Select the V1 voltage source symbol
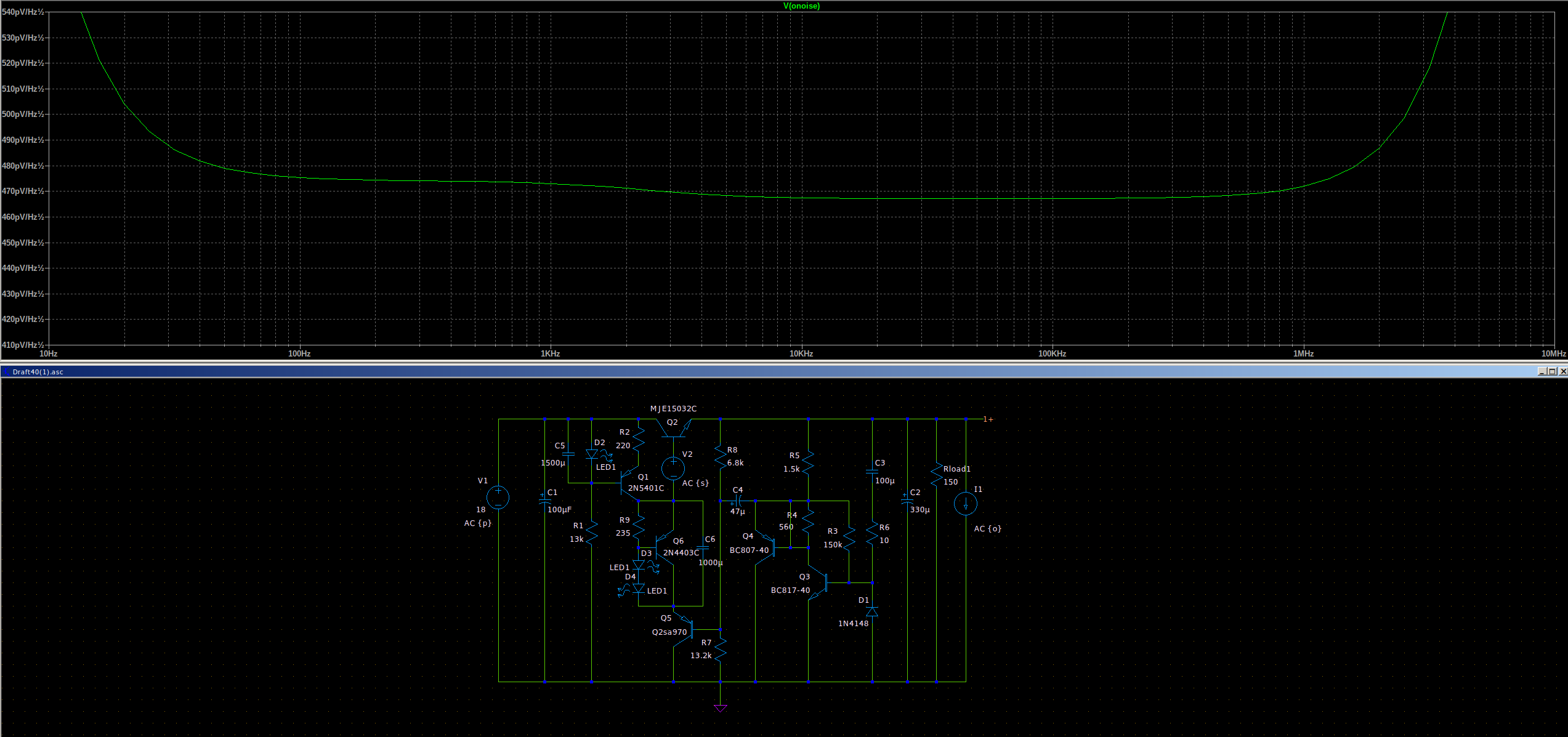Screen dimensions: 1568x737 498,497
